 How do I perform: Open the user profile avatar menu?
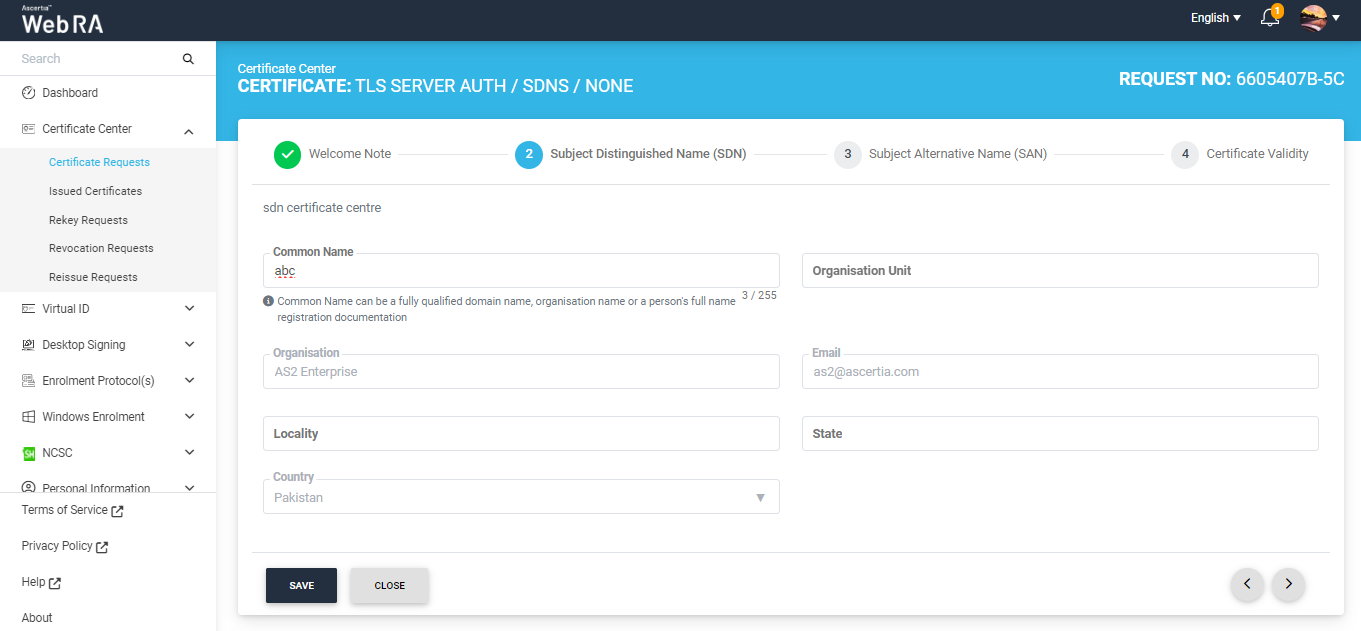pyautogui.click(x=1319, y=17)
